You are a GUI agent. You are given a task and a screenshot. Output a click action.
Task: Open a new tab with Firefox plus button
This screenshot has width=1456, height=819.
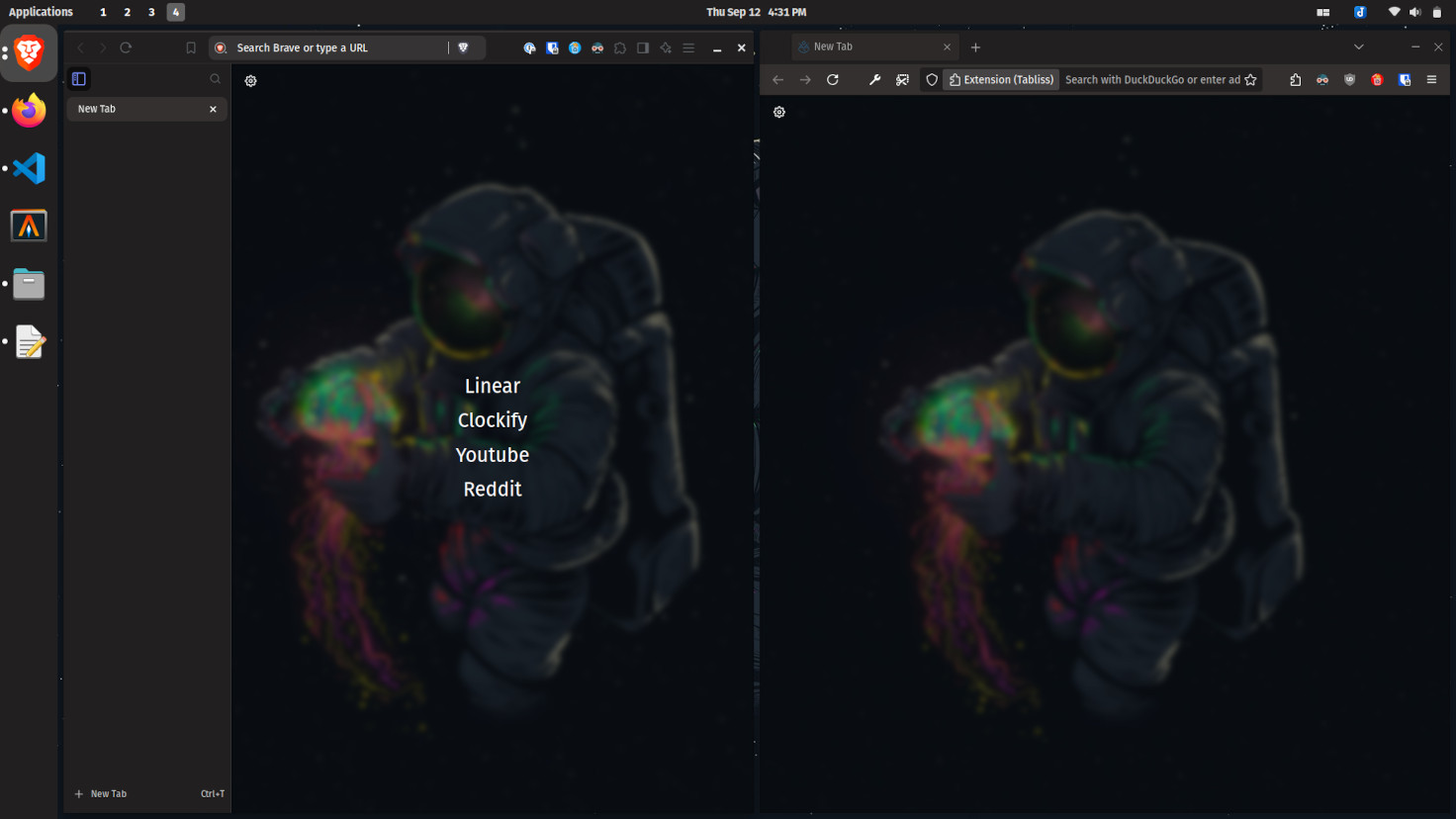(975, 46)
